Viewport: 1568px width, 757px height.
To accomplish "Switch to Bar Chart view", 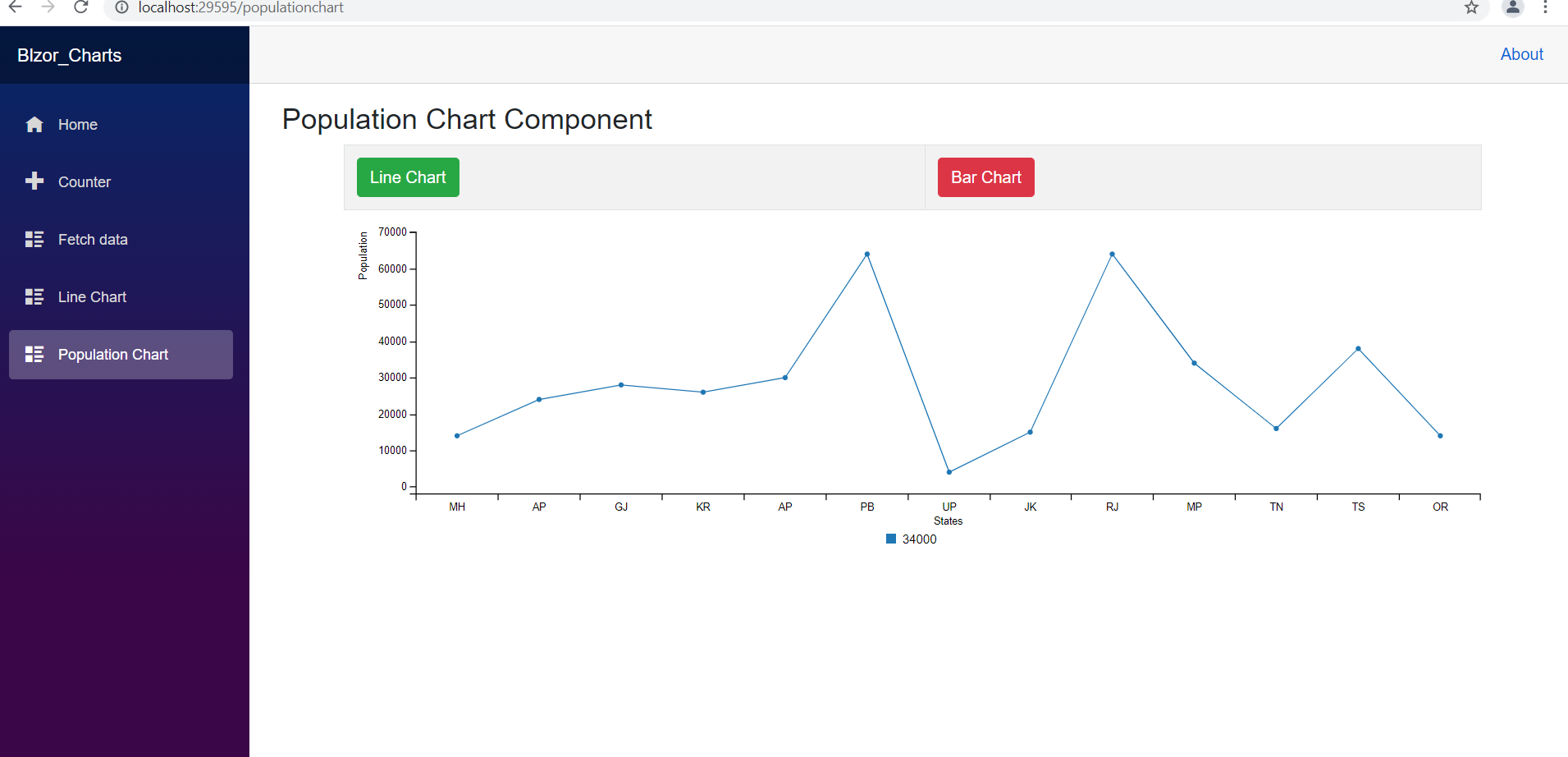I will (985, 177).
